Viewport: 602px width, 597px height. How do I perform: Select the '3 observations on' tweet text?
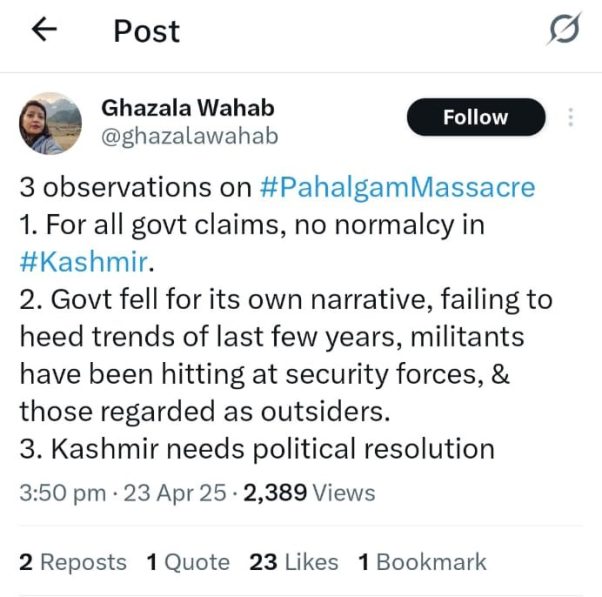pos(136,187)
